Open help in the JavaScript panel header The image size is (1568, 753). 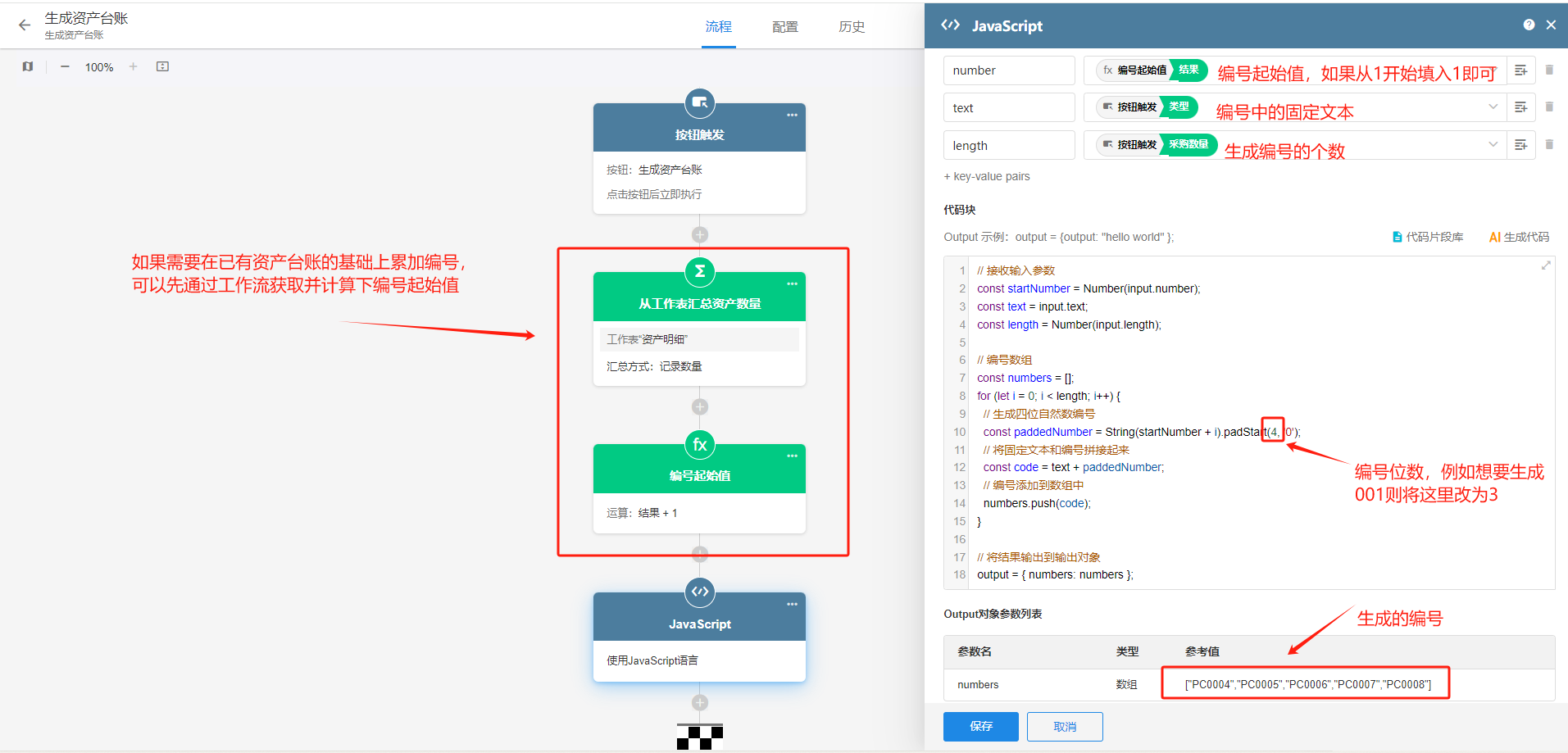pos(1529,25)
